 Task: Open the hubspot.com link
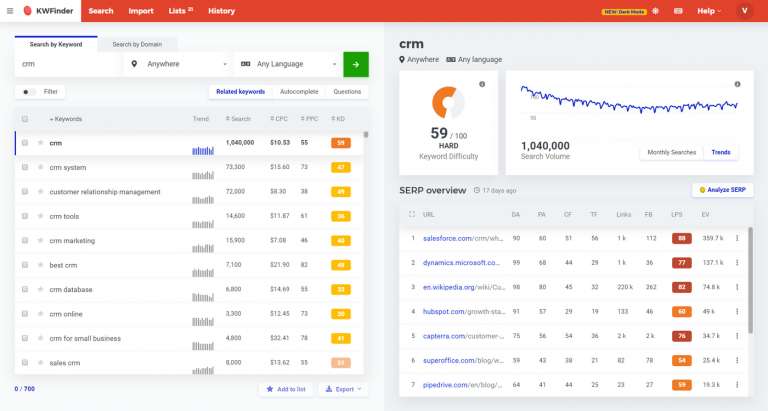[x=464, y=312]
